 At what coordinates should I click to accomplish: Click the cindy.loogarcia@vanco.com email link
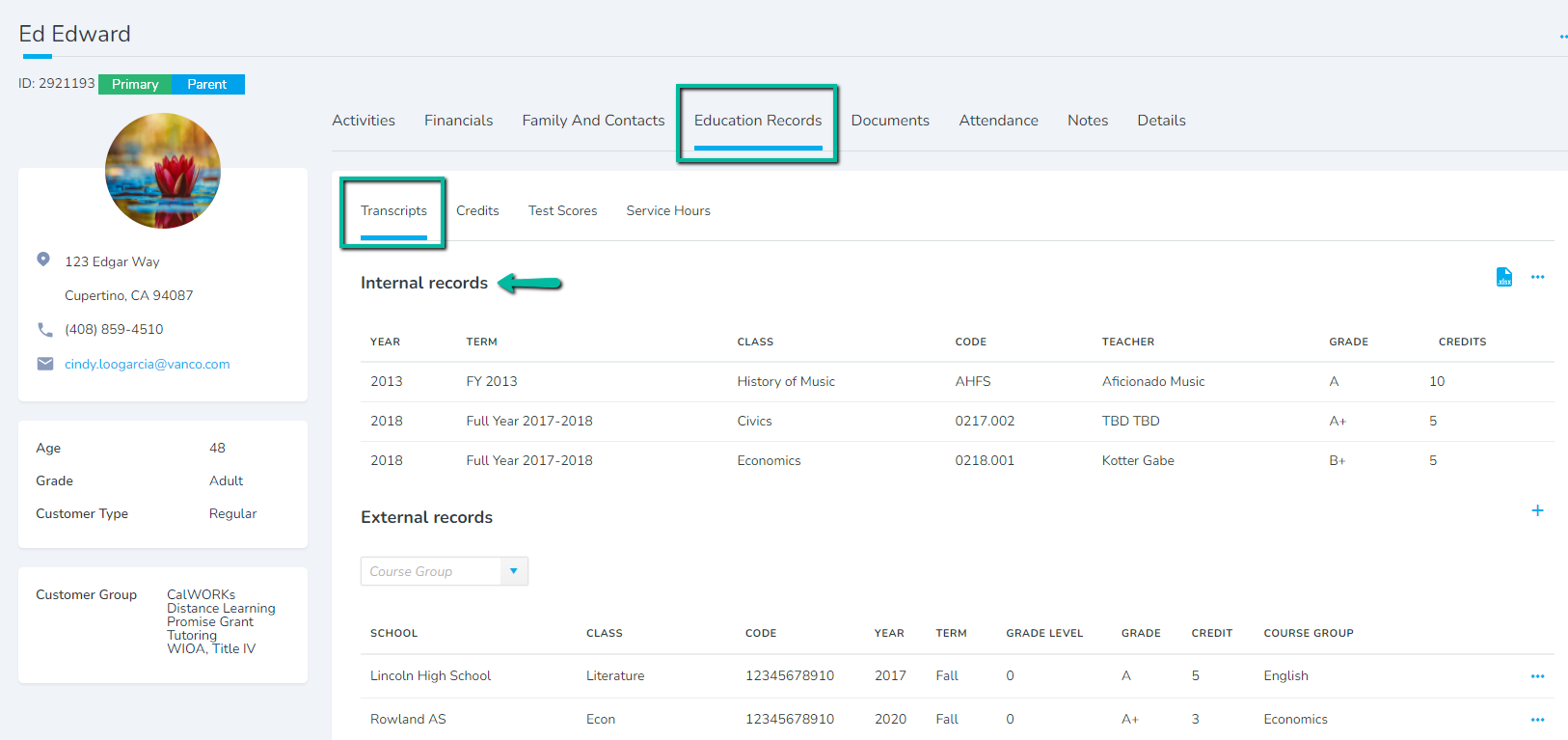point(147,365)
